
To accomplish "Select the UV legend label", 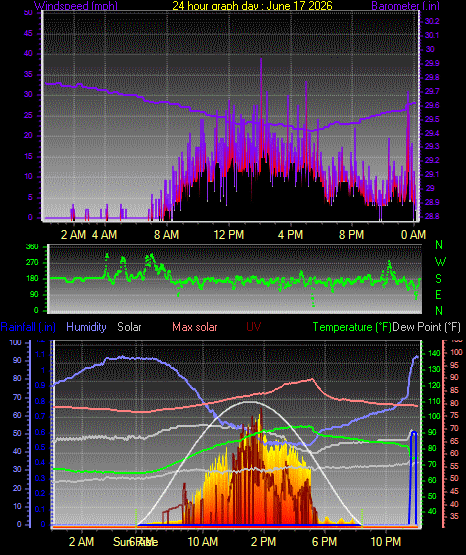I will (253, 327).
